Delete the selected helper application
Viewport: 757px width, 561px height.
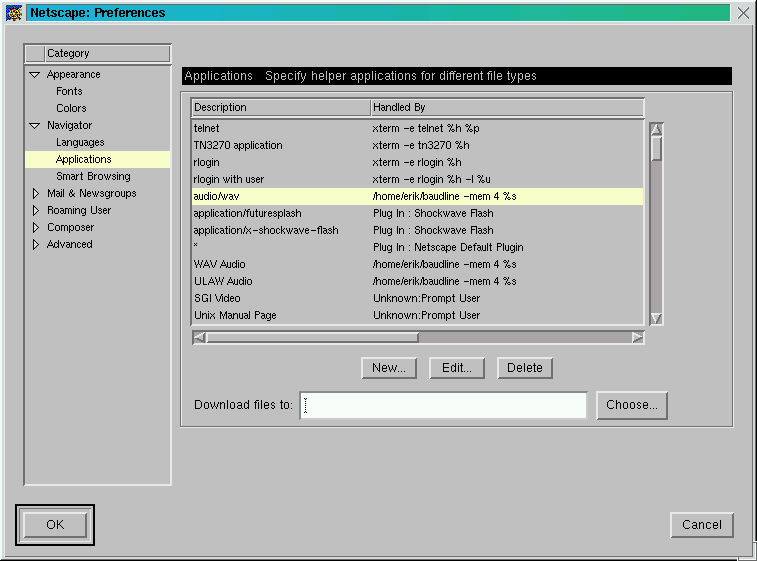pyautogui.click(x=524, y=368)
